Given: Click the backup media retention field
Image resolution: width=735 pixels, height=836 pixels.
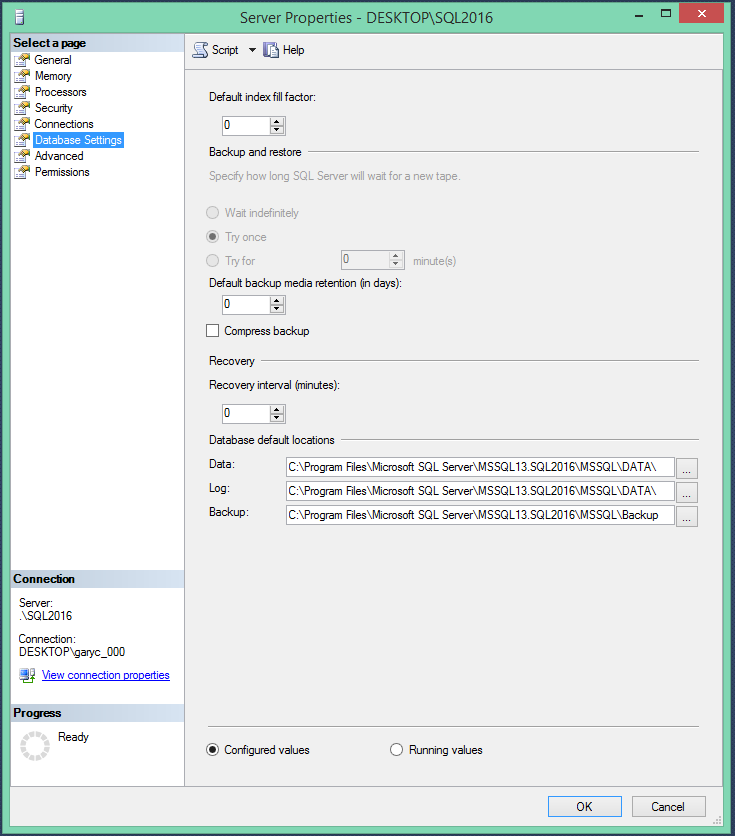Looking at the screenshot, I should click(246, 304).
